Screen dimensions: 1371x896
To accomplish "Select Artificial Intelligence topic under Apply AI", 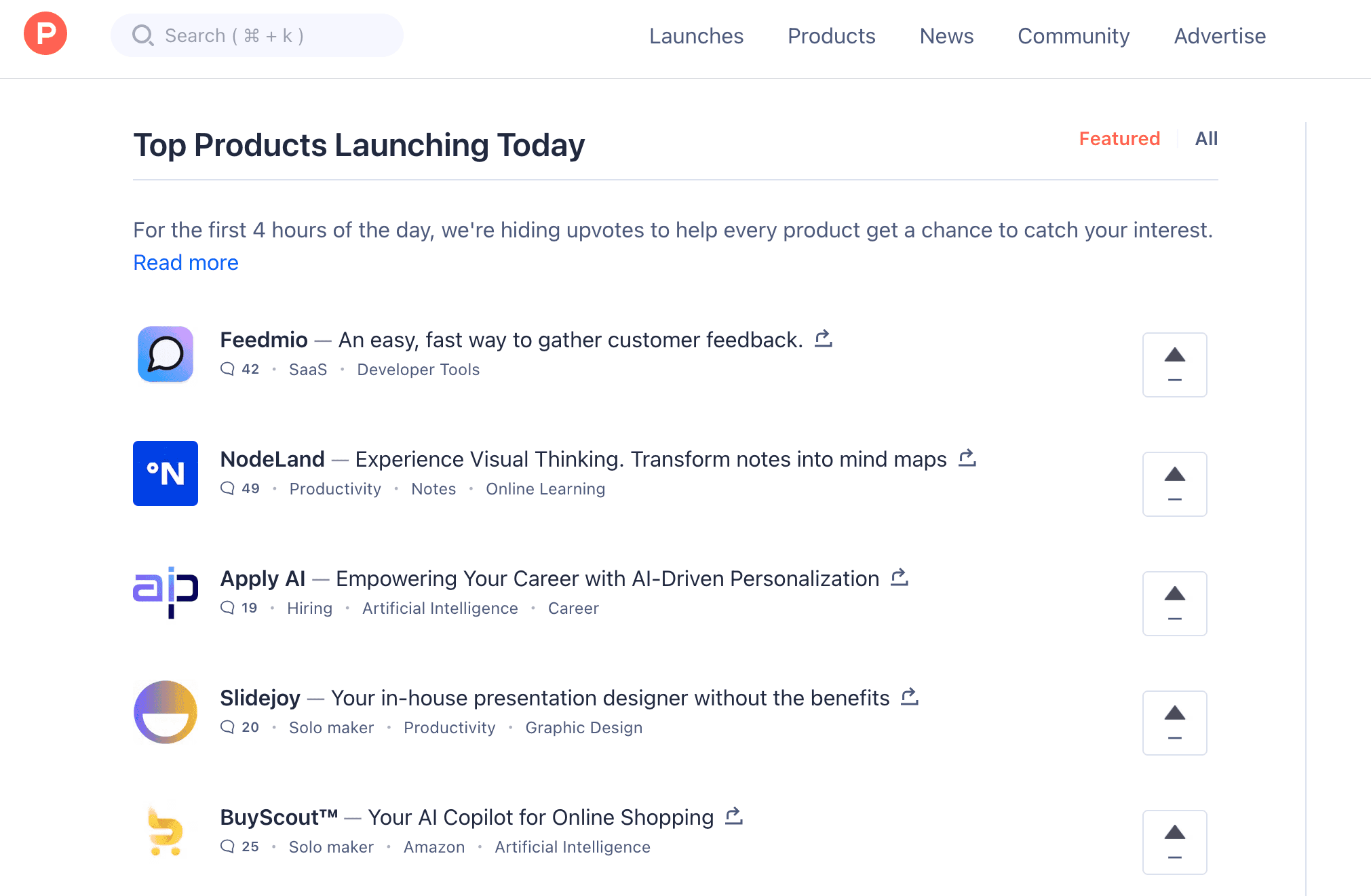I will (440, 608).
